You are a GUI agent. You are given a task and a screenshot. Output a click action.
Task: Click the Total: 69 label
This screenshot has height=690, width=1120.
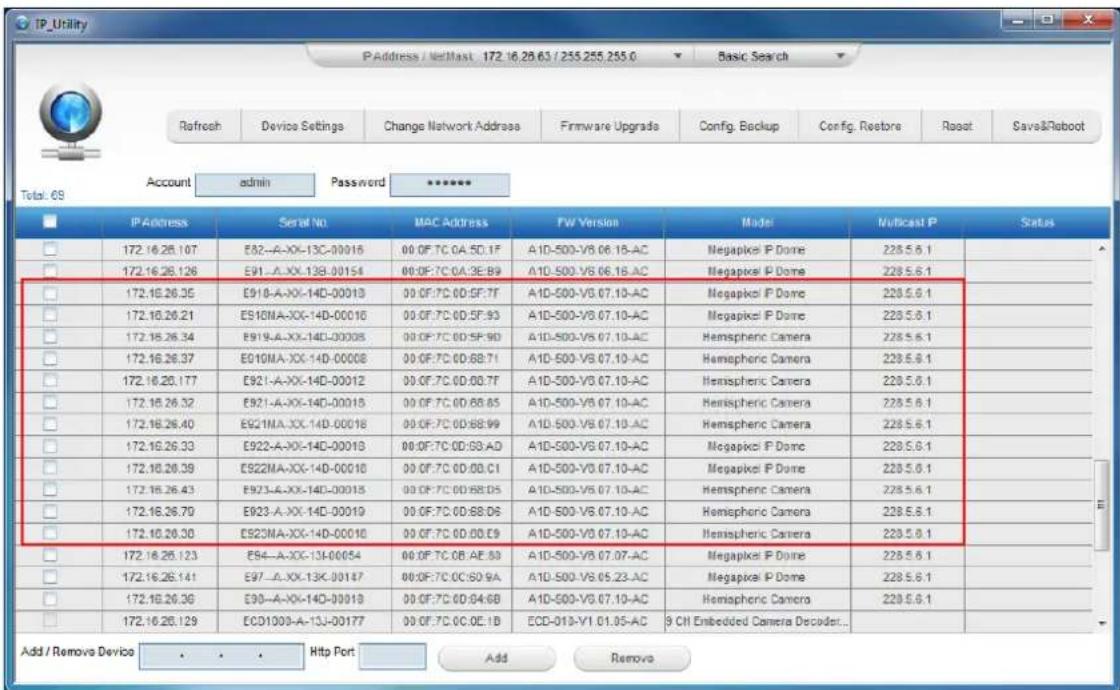[42, 195]
